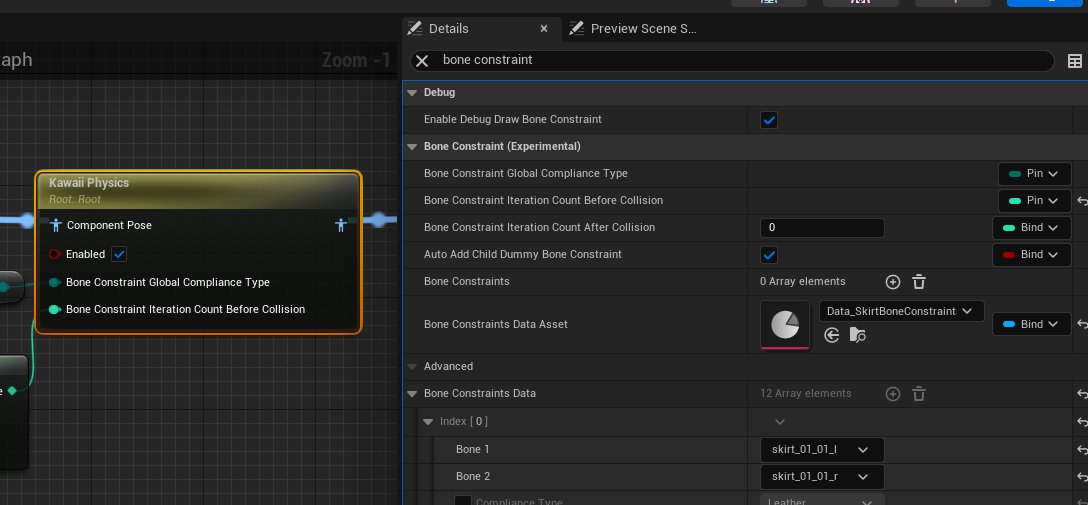Collapse the Bone Constraints Data array

[x=412, y=394]
